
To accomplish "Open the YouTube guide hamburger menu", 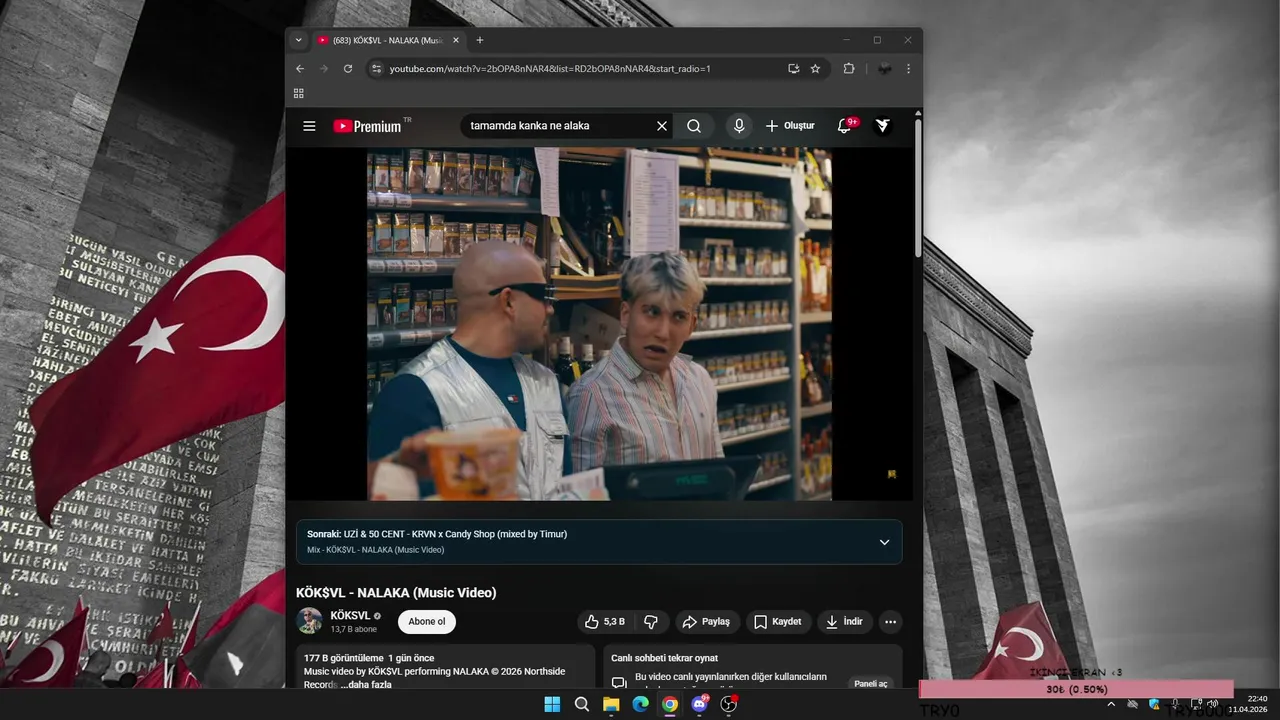I will 309,126.
